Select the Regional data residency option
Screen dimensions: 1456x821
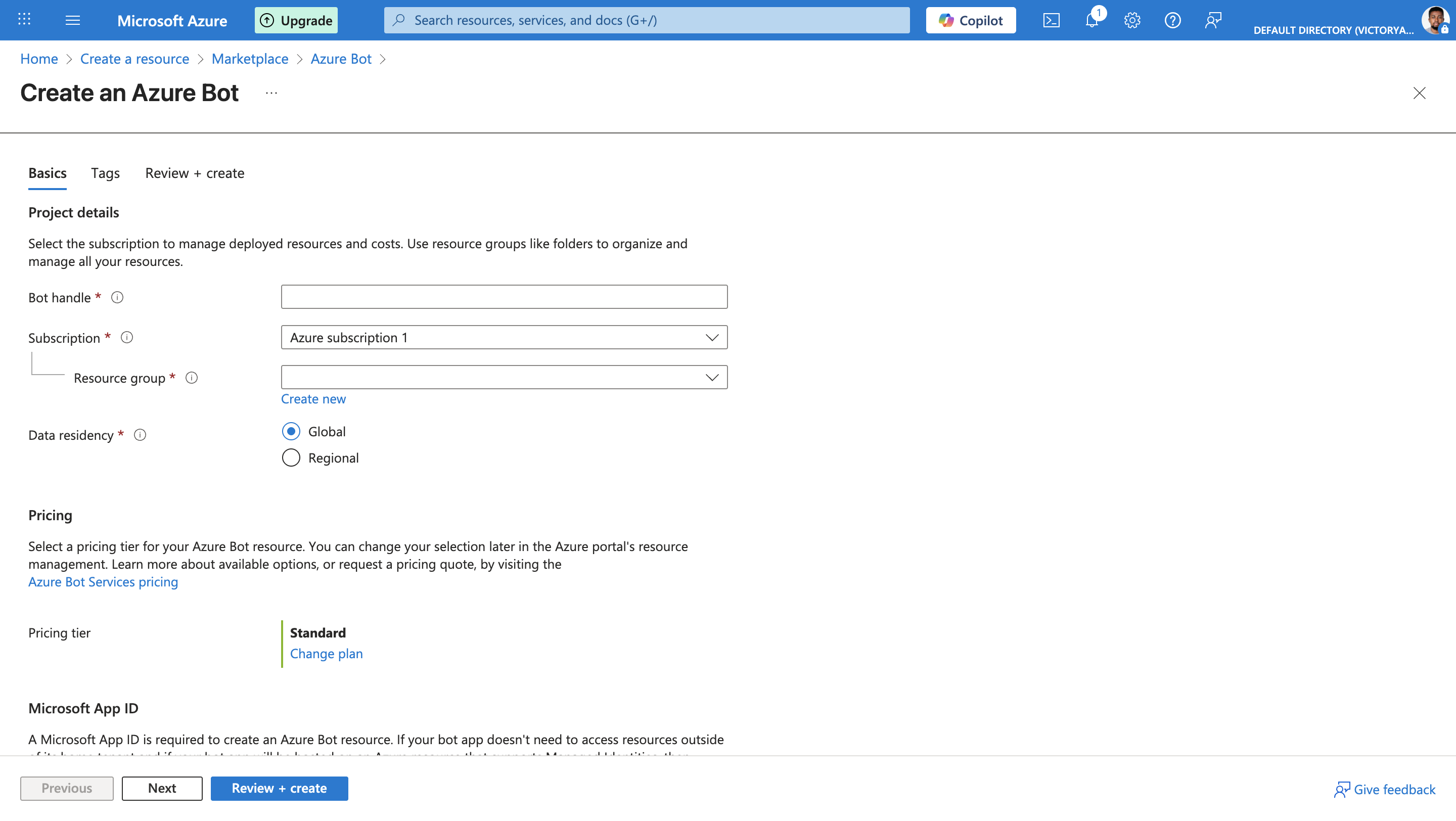(x=291, y=458)
